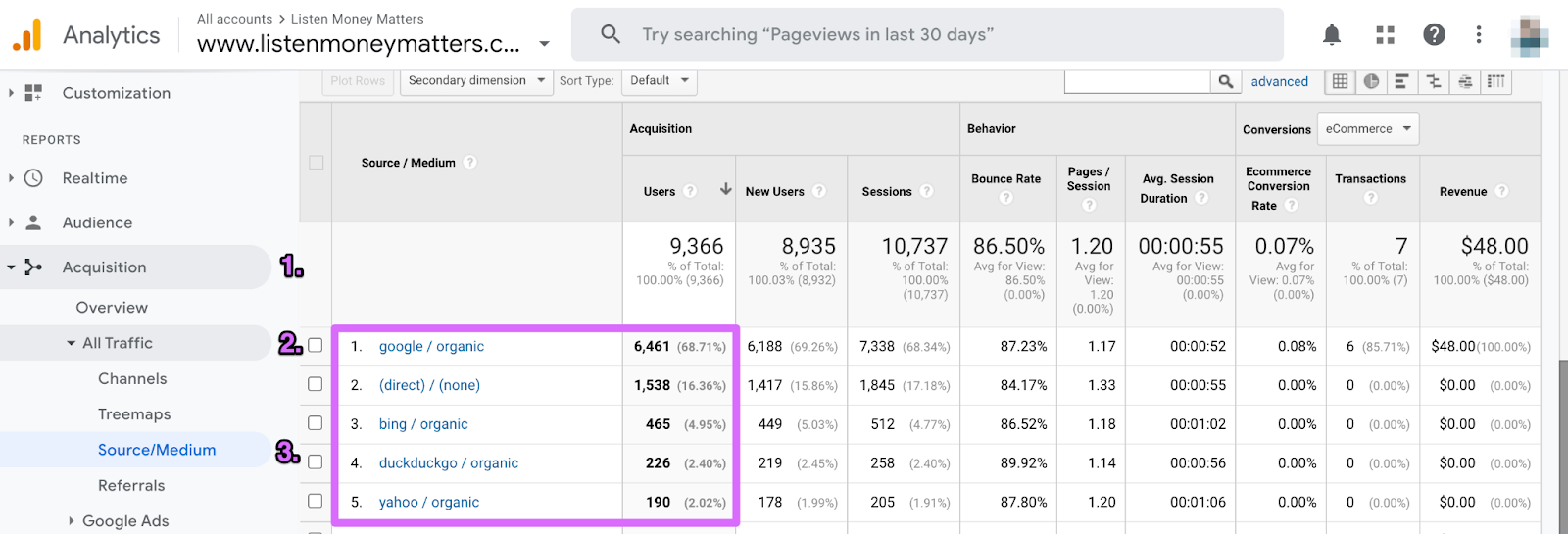
Task: Click the Realtime clock icon
Action: point(33,178)
